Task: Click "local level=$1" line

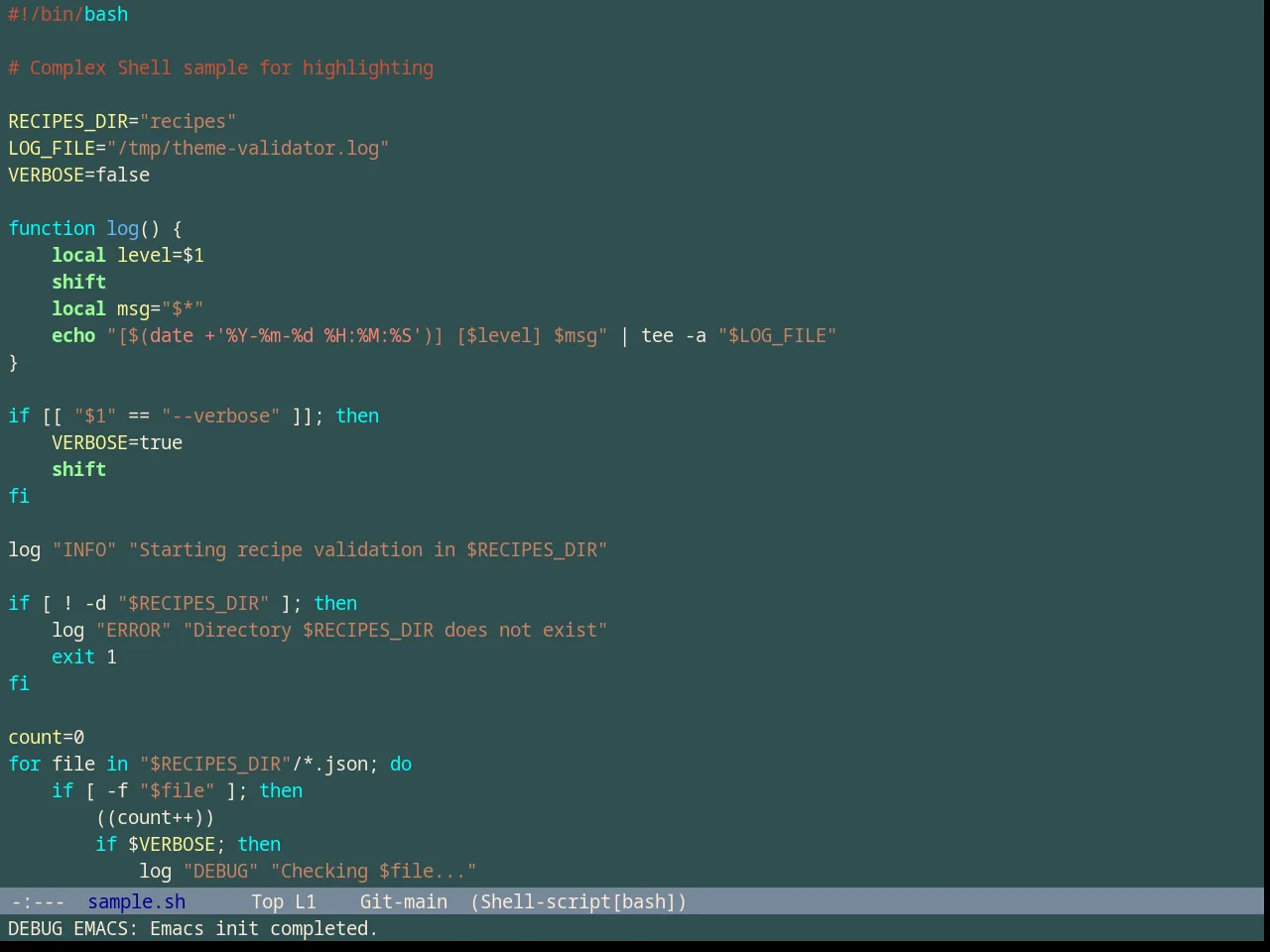Action: pos(128,255)
